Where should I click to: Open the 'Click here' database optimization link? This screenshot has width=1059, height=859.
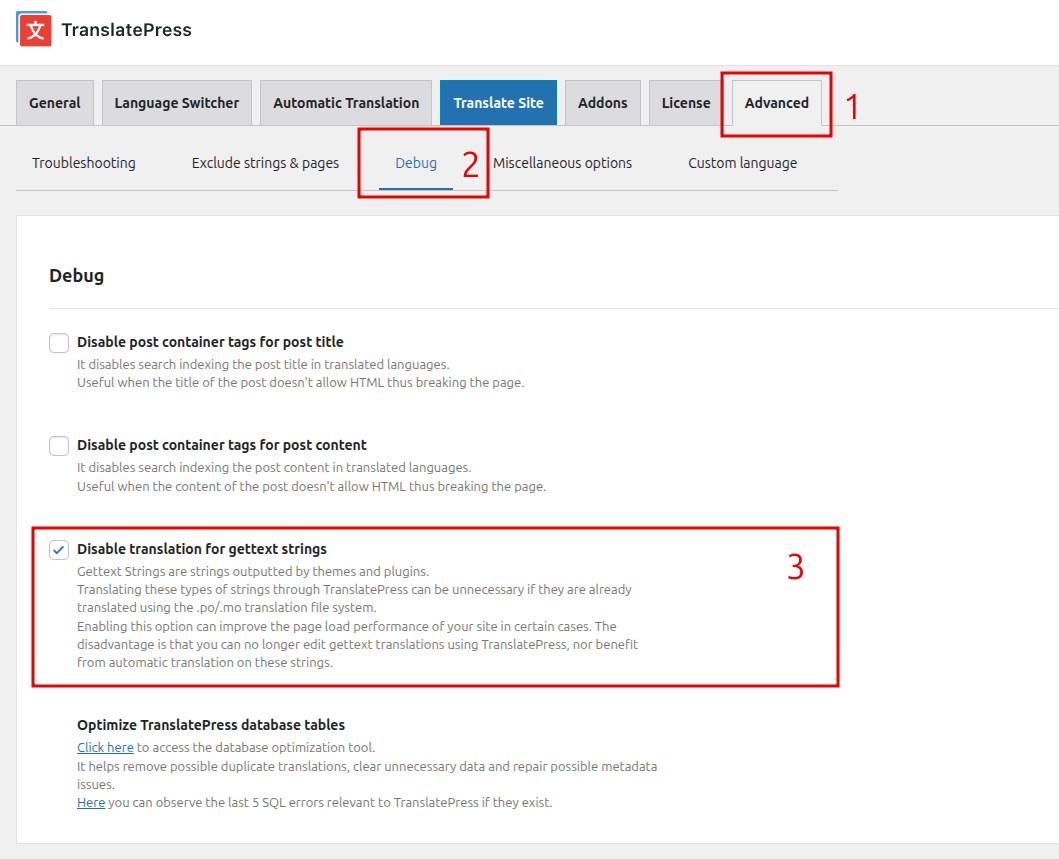pos(105,747)
